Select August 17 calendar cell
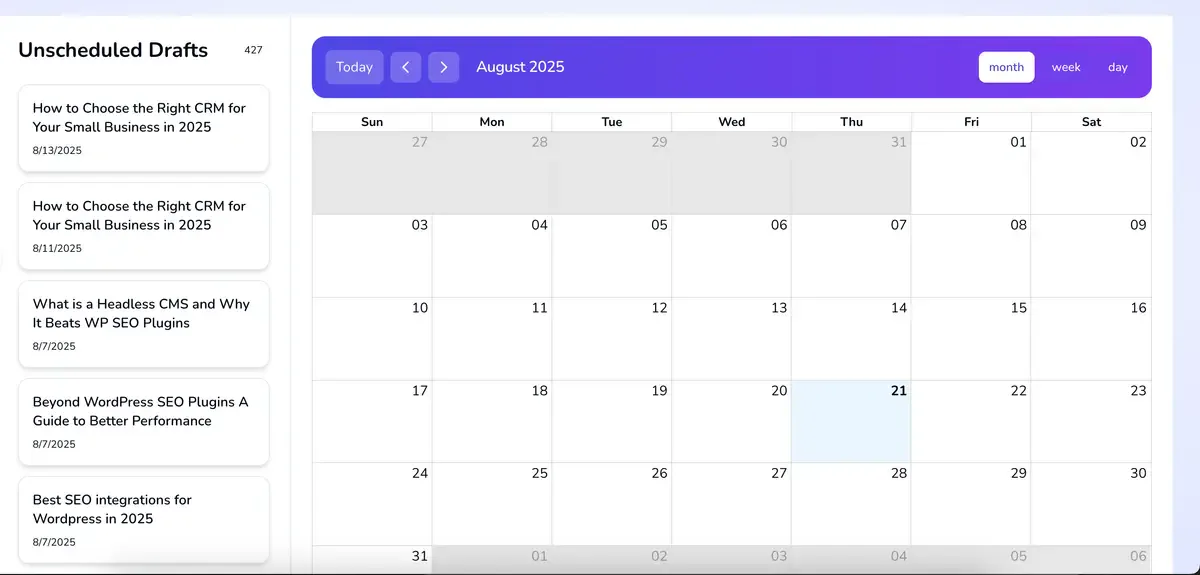1200x575 pixels. coord(372,422)
